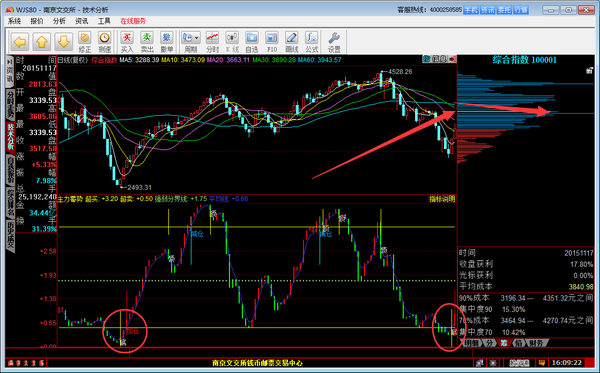600x373 pixels.
Task: Open 设置 wrench settings icon
Action: (334, 42)
